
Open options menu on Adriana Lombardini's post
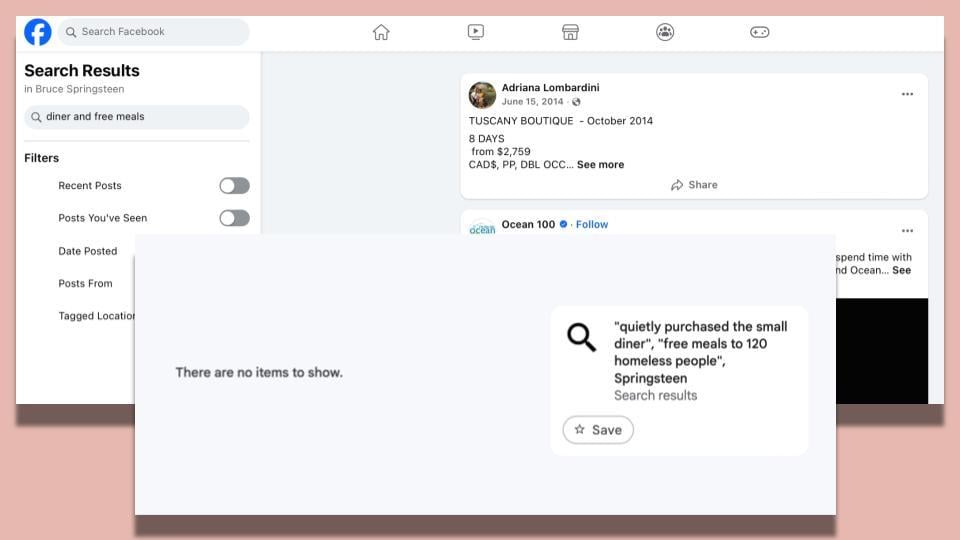(x=907, y=94)
